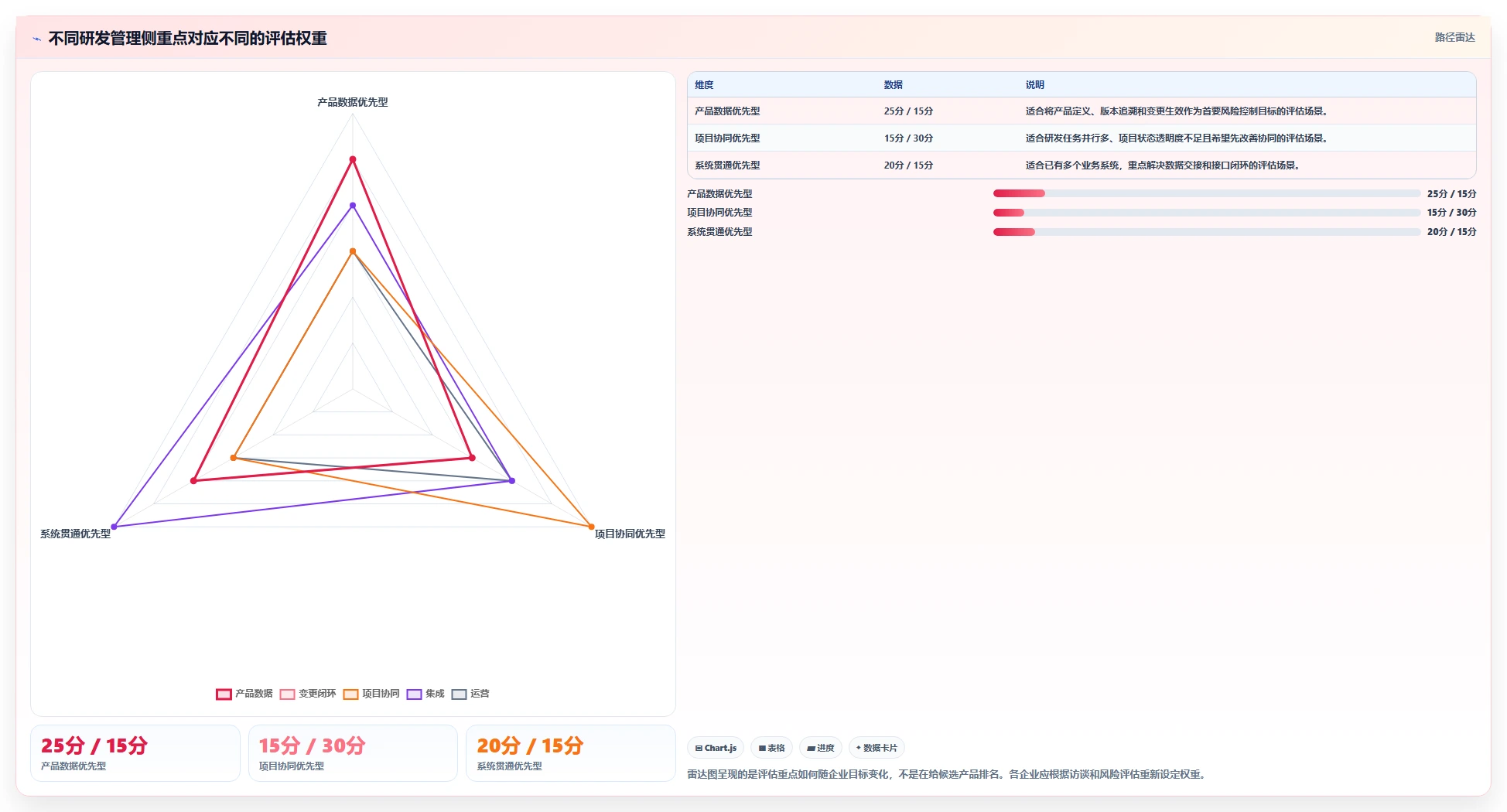Image resolution: width=1507 pixels, height=812 pixels.
Task: Click the red data point at radar top
Action: (353, 159)
